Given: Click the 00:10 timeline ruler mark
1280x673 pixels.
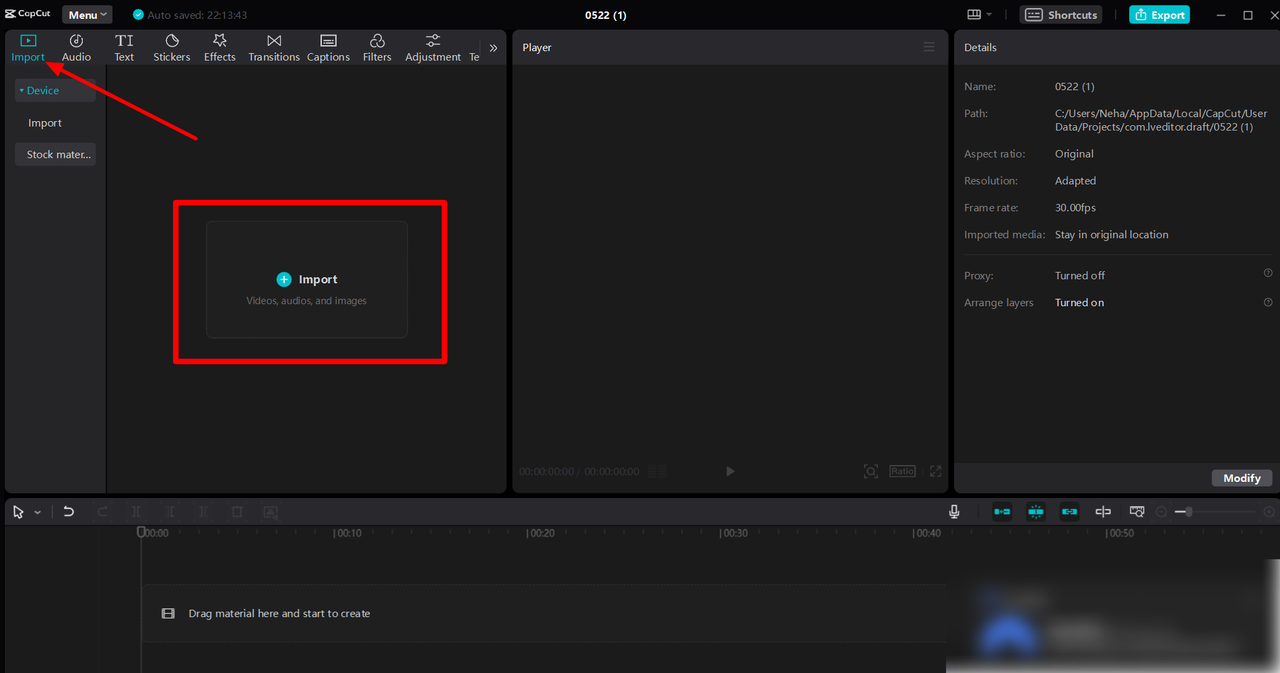Looking at the screenshot, I should coord(349,533).
